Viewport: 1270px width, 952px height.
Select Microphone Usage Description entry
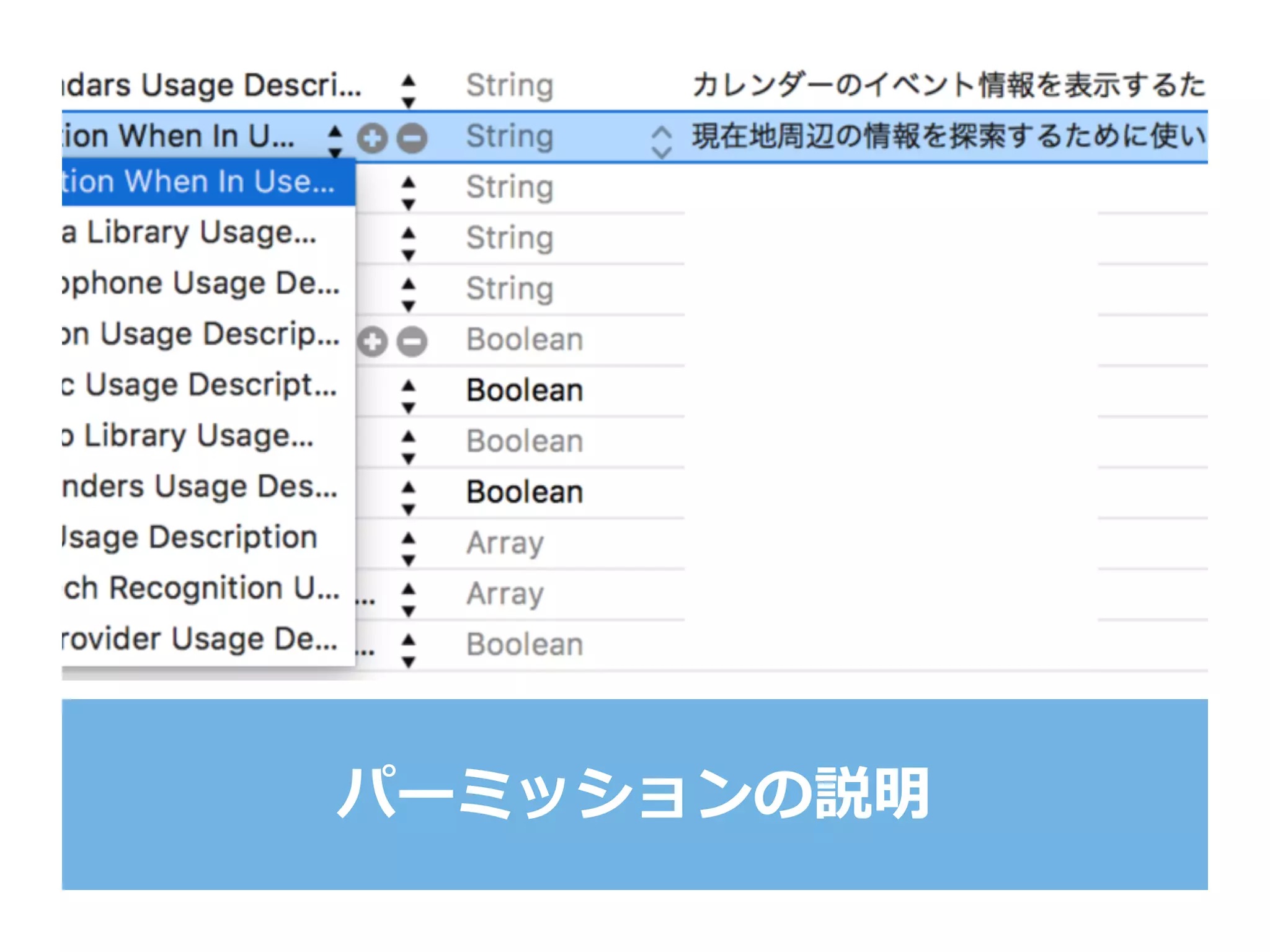pyautogui.click(x=201, y=284)
